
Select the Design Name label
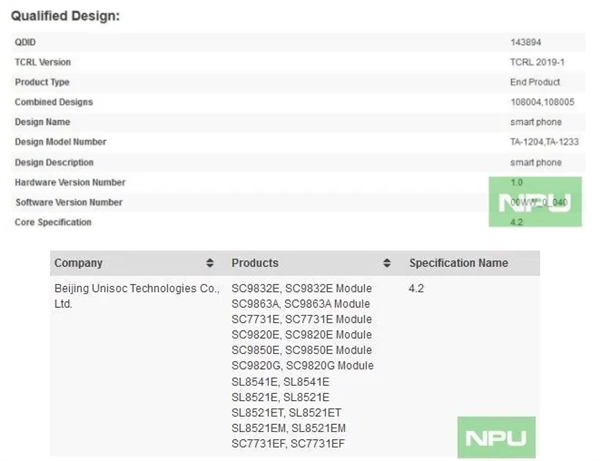click(42, 122)
